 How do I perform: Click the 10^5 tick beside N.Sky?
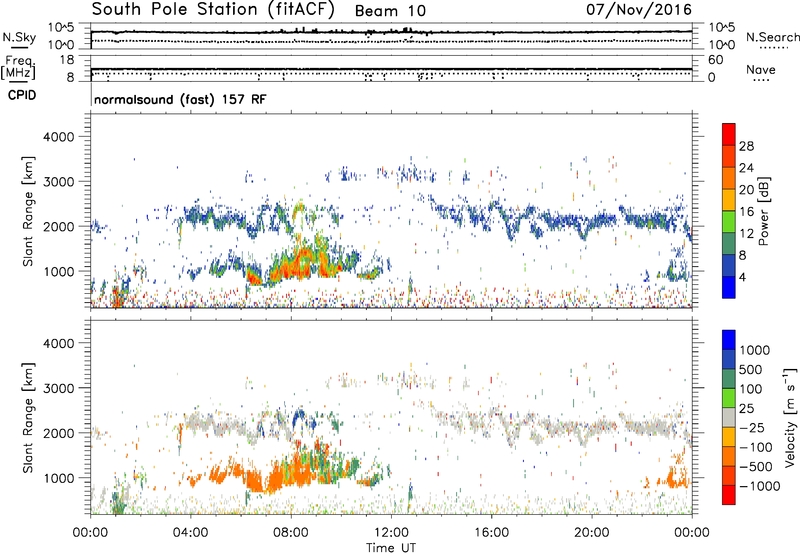pos(61,28)
